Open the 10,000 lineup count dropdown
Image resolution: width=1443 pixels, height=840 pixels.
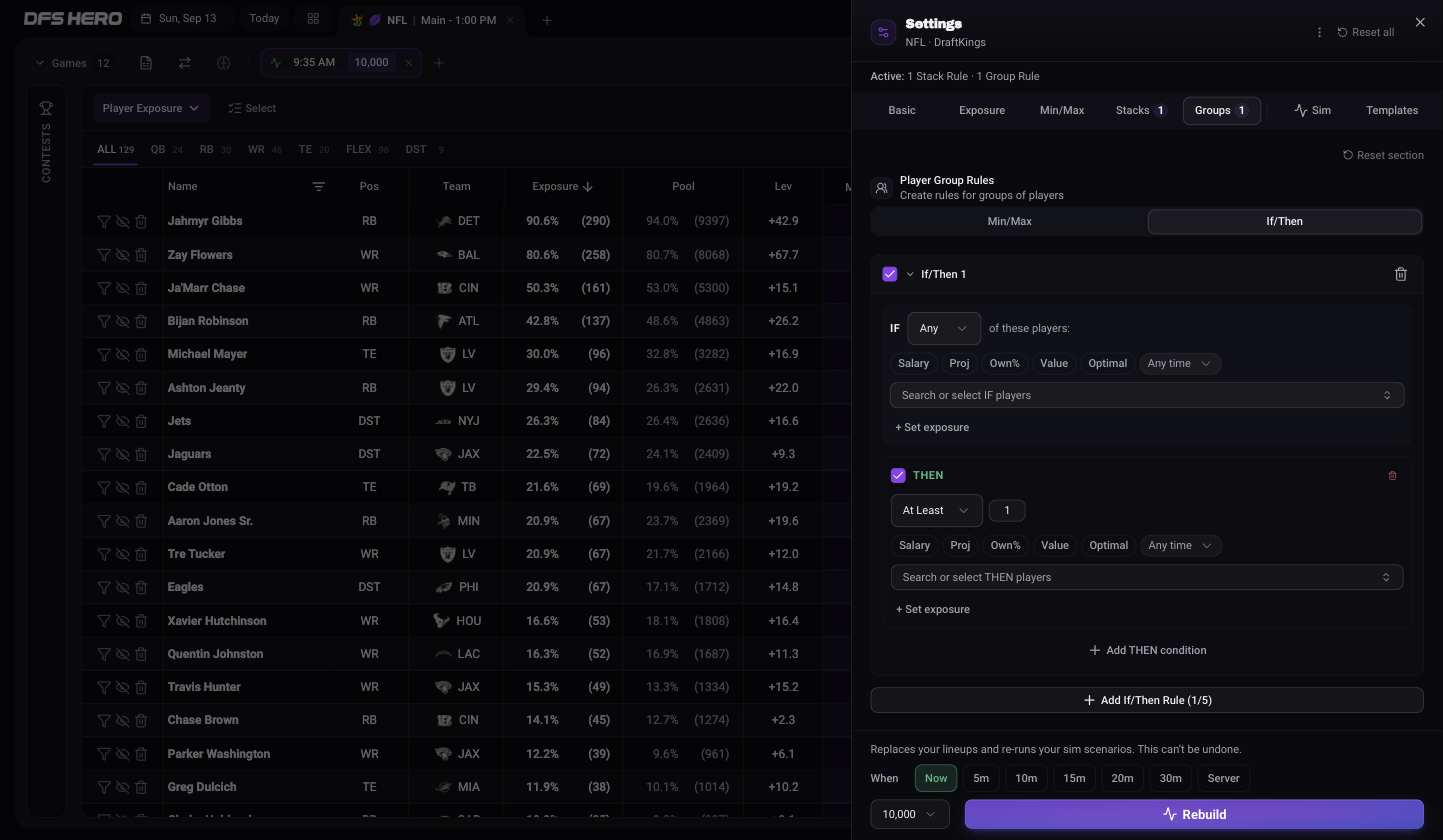point(909,814)
